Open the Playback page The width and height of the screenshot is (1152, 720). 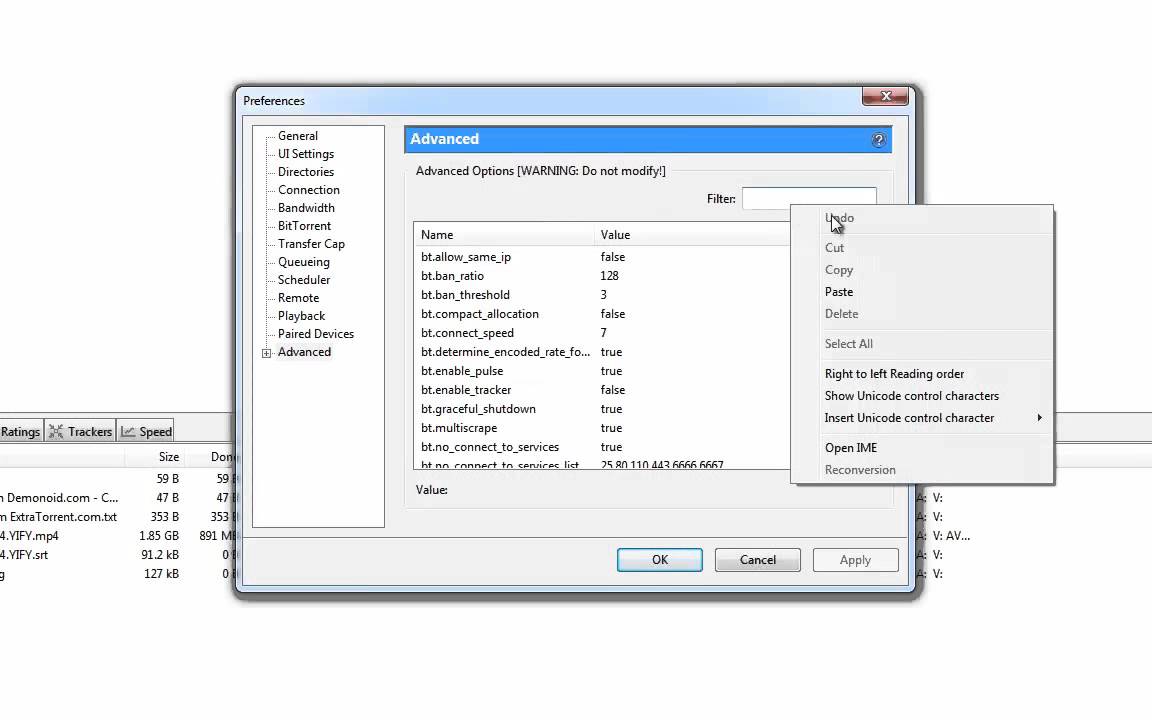click(301, 316)
